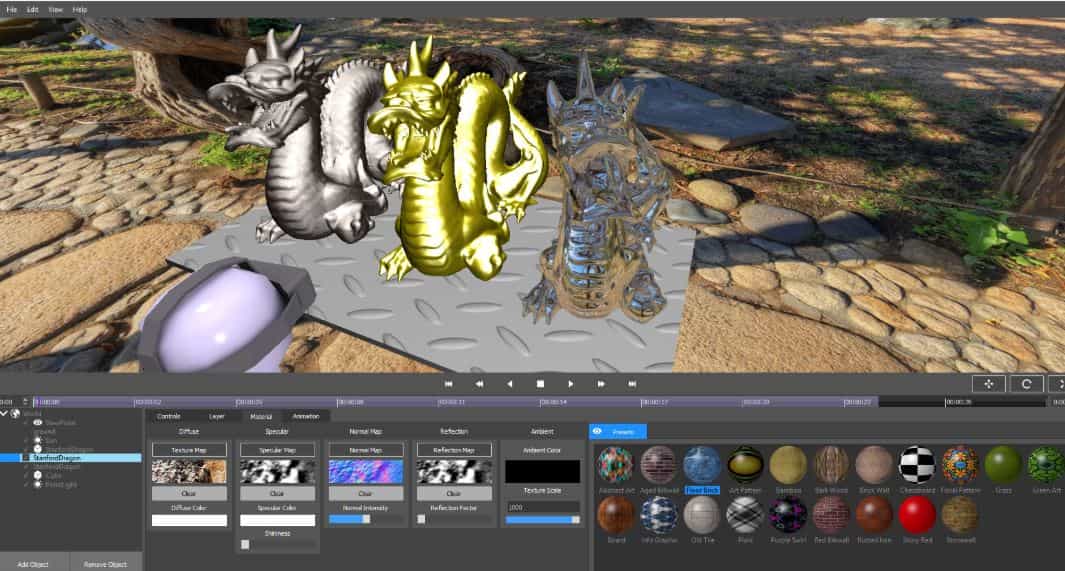Click the Normal Intensity slider
This screenshot has height=571, width=1065.
[365, 519]
